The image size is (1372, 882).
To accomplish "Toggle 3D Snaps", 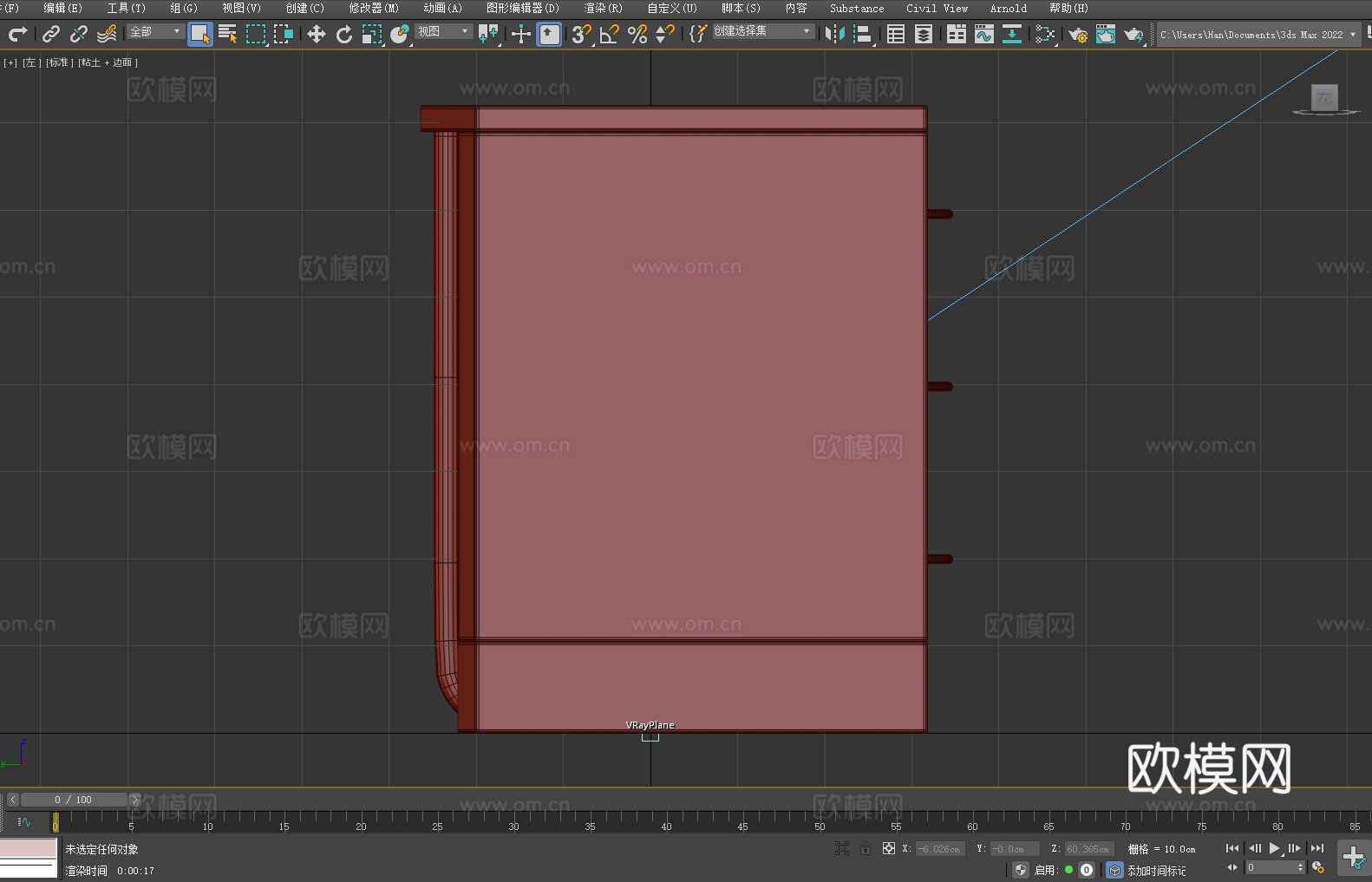I will (x=582, y=34).
